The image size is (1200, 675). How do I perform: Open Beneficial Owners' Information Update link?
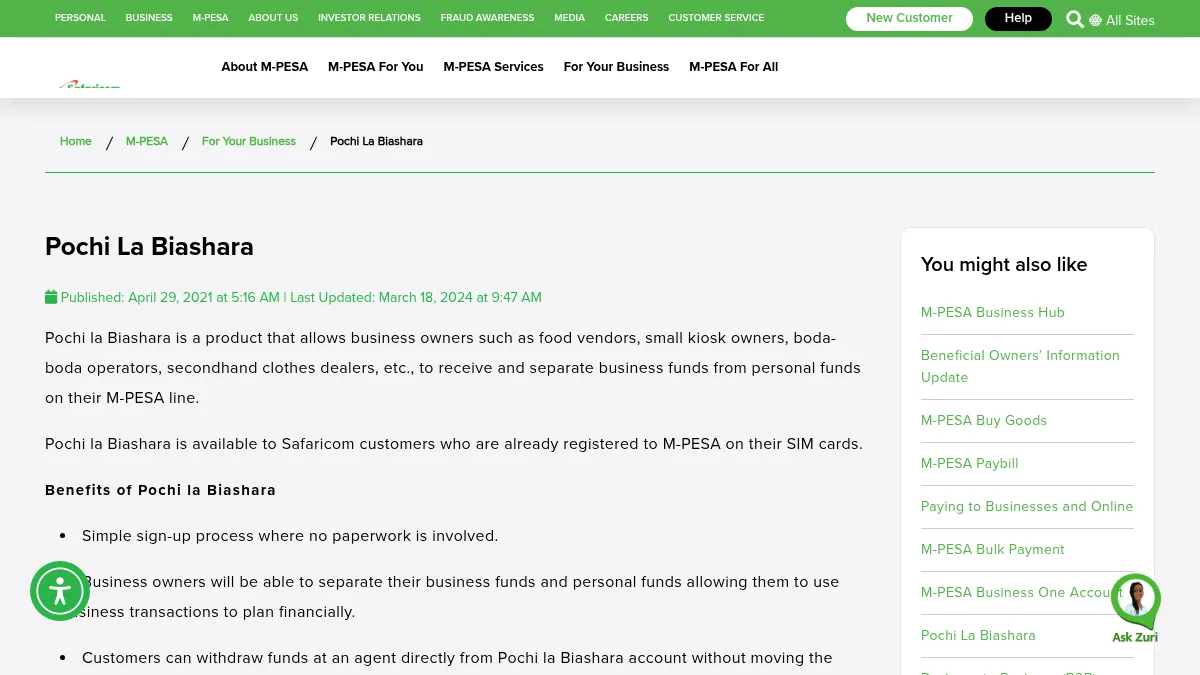click(x=1020, y=366)
